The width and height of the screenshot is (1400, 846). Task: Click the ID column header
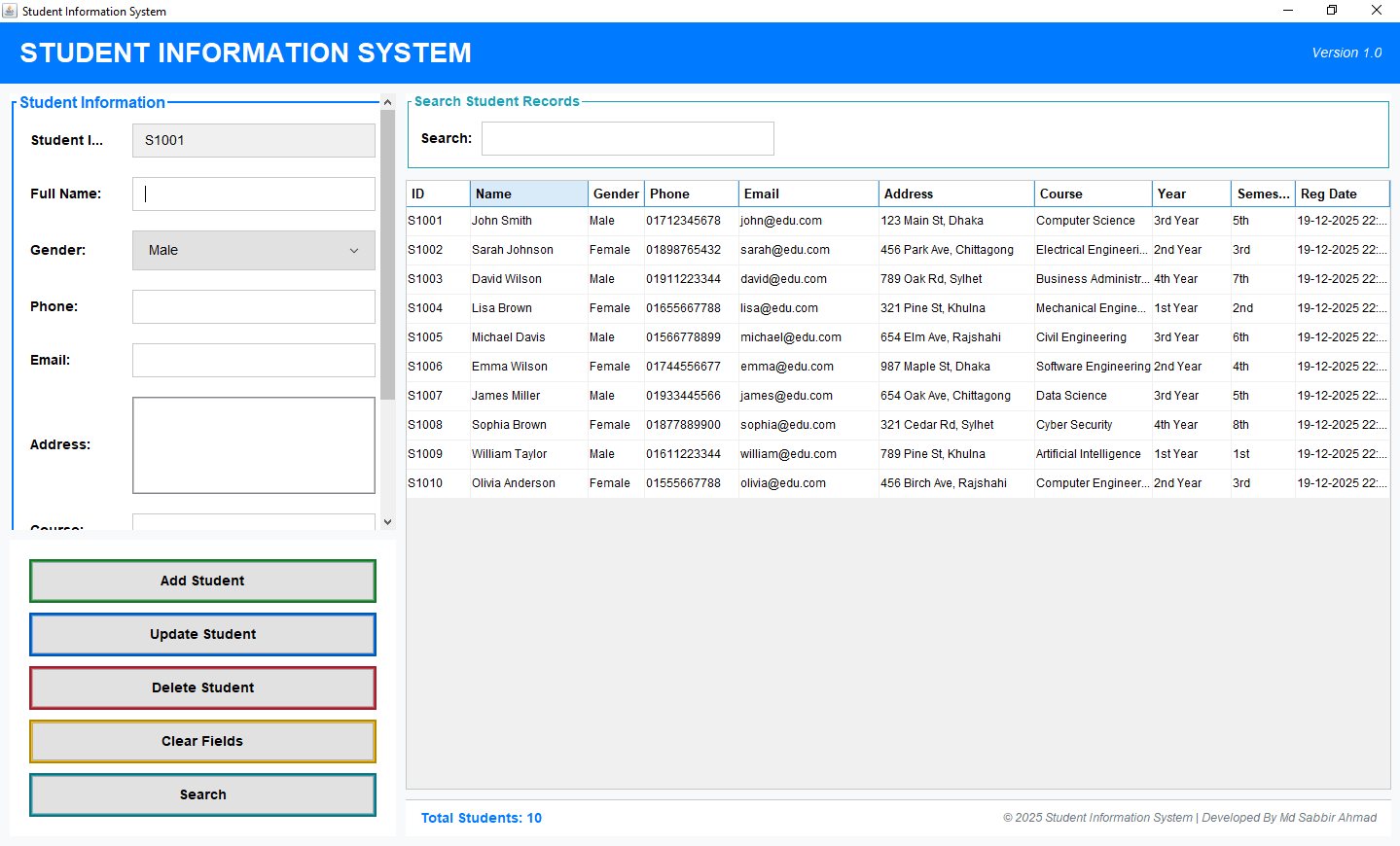click(x=438, y=193)
